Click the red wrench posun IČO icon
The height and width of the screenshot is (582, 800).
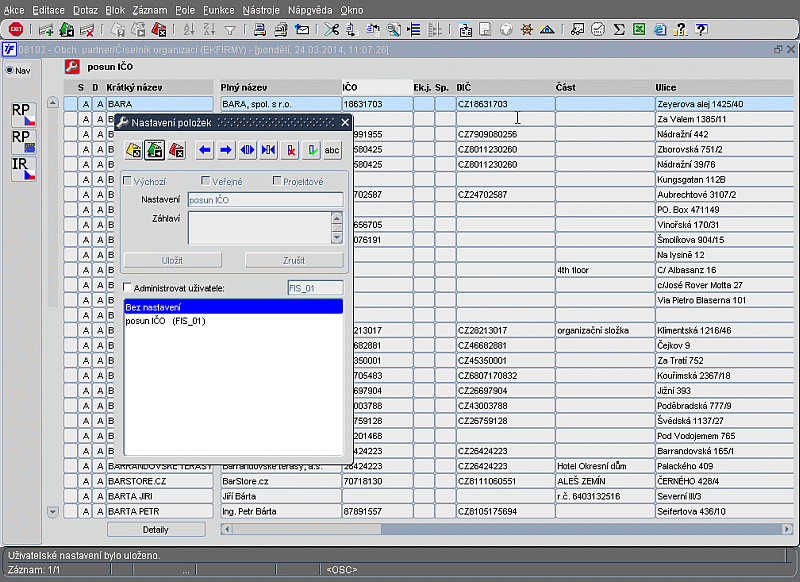[72, 67]
